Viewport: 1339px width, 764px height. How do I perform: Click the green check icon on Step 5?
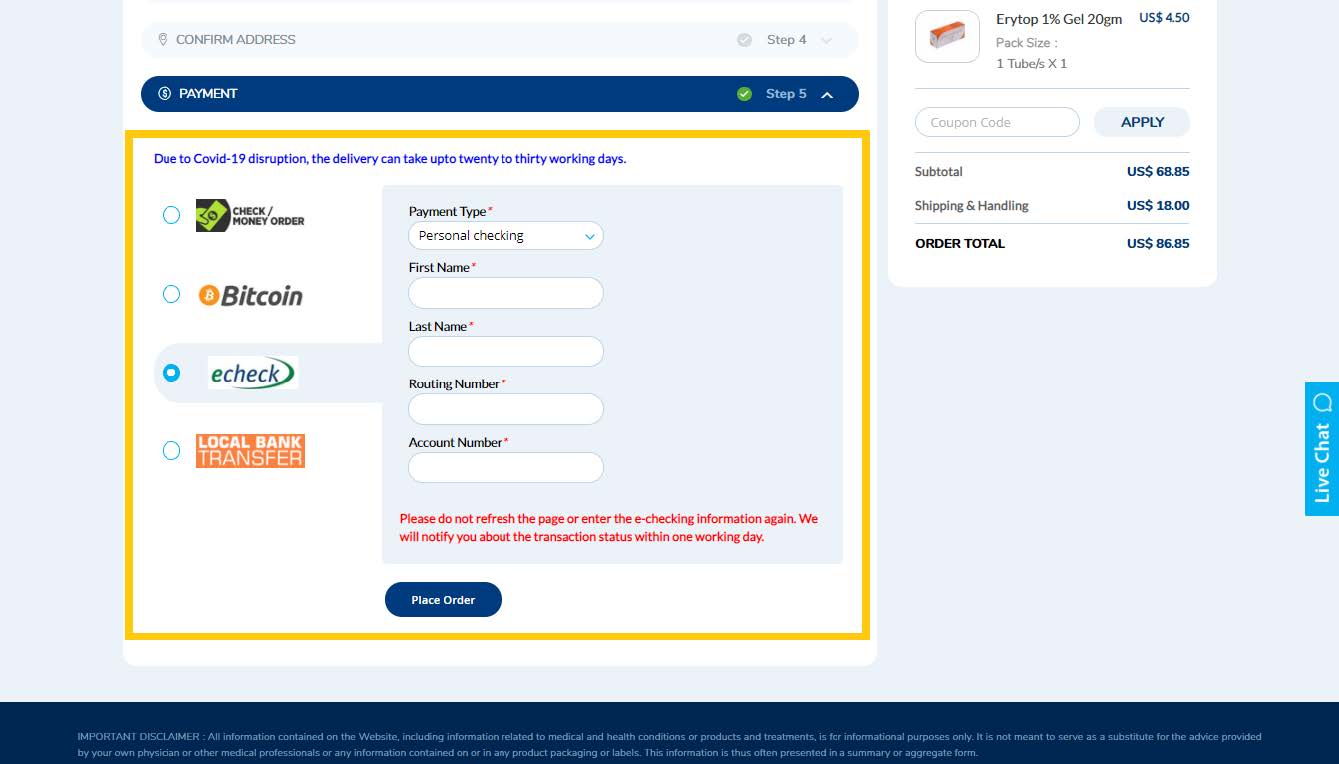[x=744, y=94]
